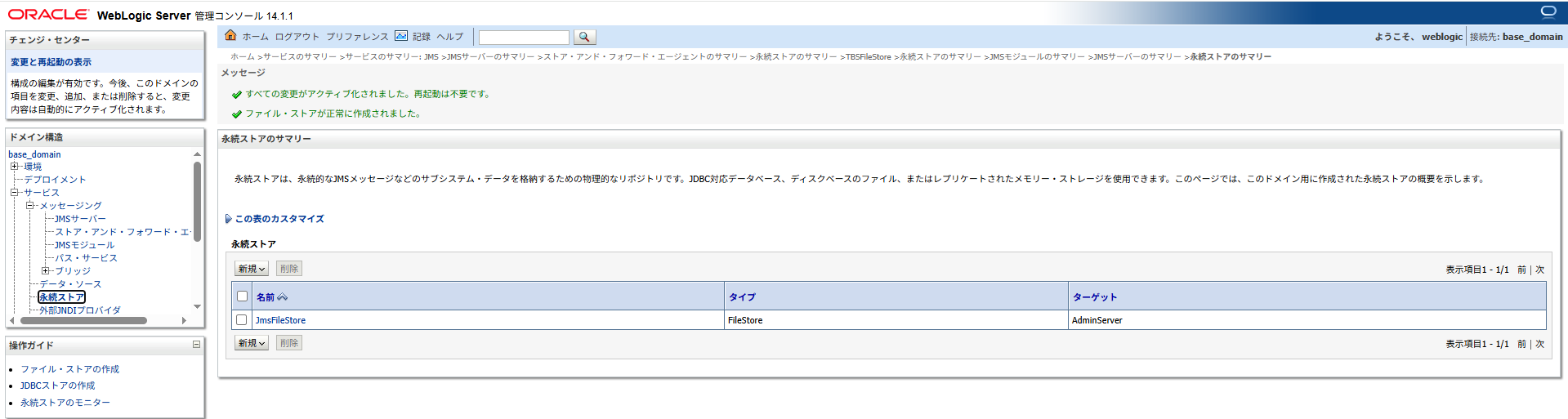This screenshot has width=1568, height=419.
Task: Click ログアウト in the toolbar
Action: [x=297, y=37]
